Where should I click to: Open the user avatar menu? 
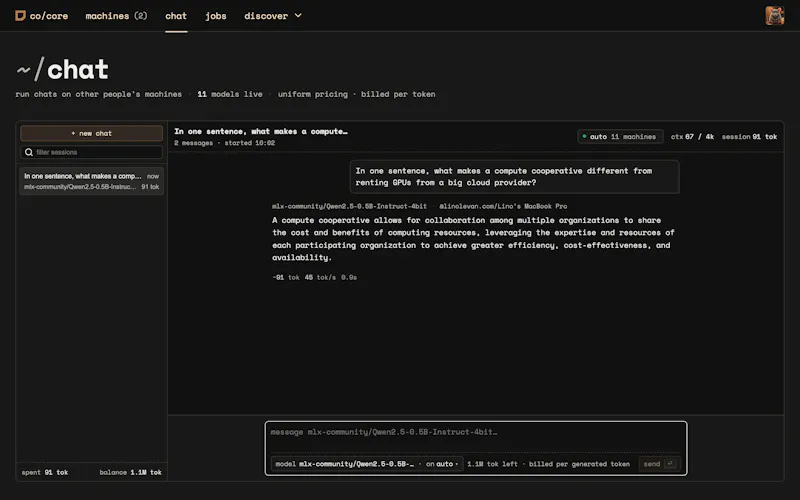click(x=774, y=16)
